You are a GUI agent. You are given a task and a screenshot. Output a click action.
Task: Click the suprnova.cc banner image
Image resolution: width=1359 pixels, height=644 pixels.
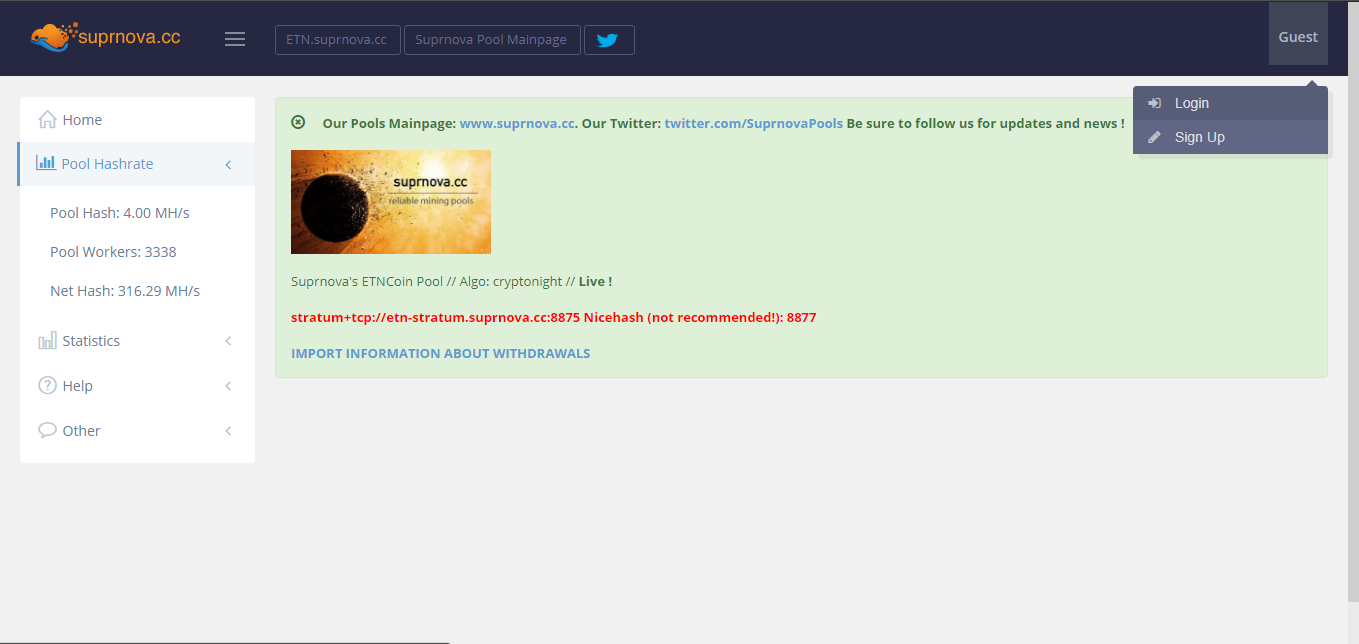[391, 202]
